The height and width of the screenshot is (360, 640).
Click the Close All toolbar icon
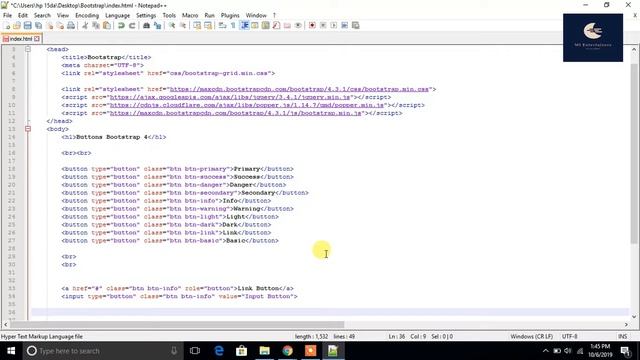point(60,25)
